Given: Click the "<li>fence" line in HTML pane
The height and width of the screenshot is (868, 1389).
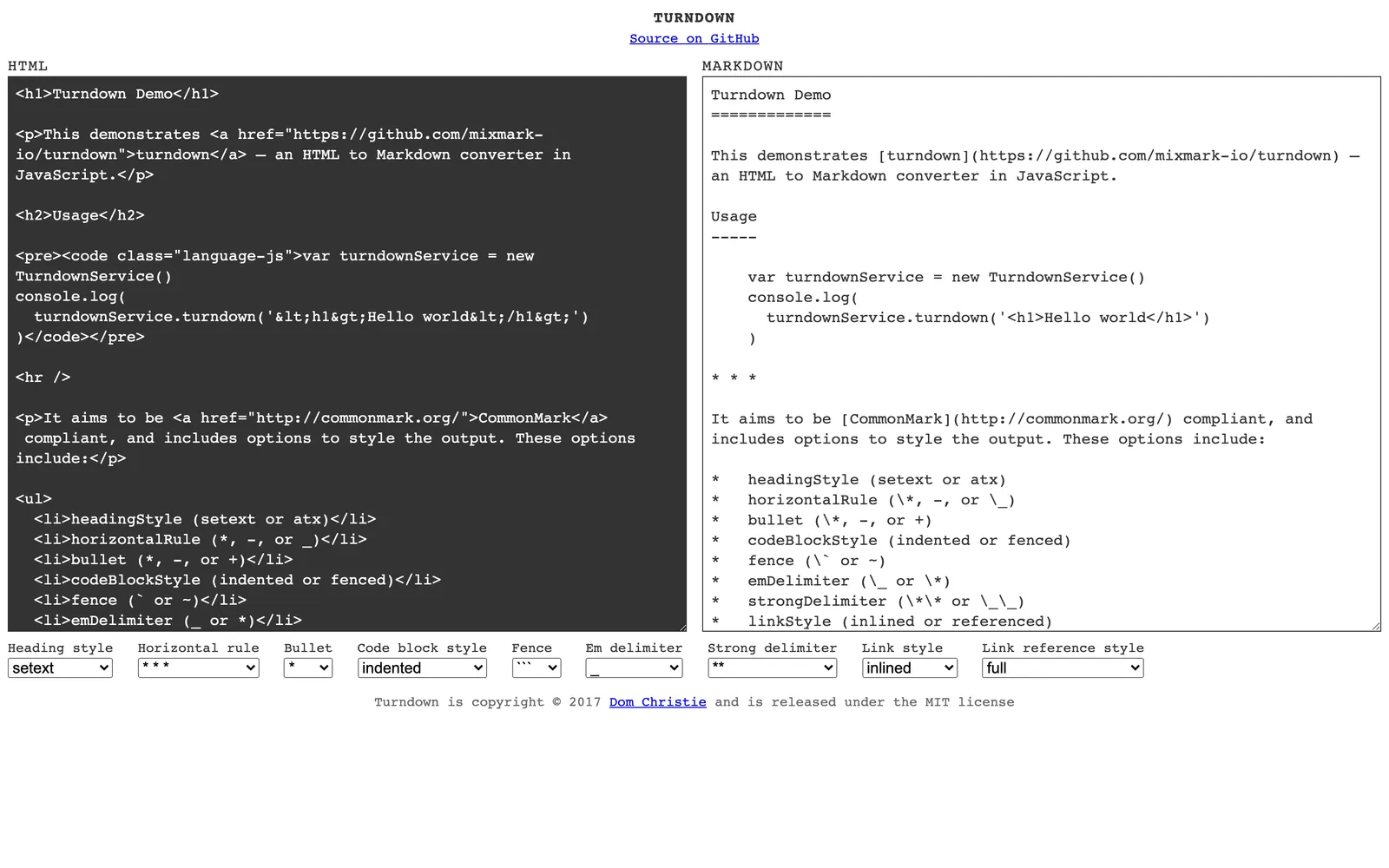Looking at the screenshot, I should tap(140, 600).
